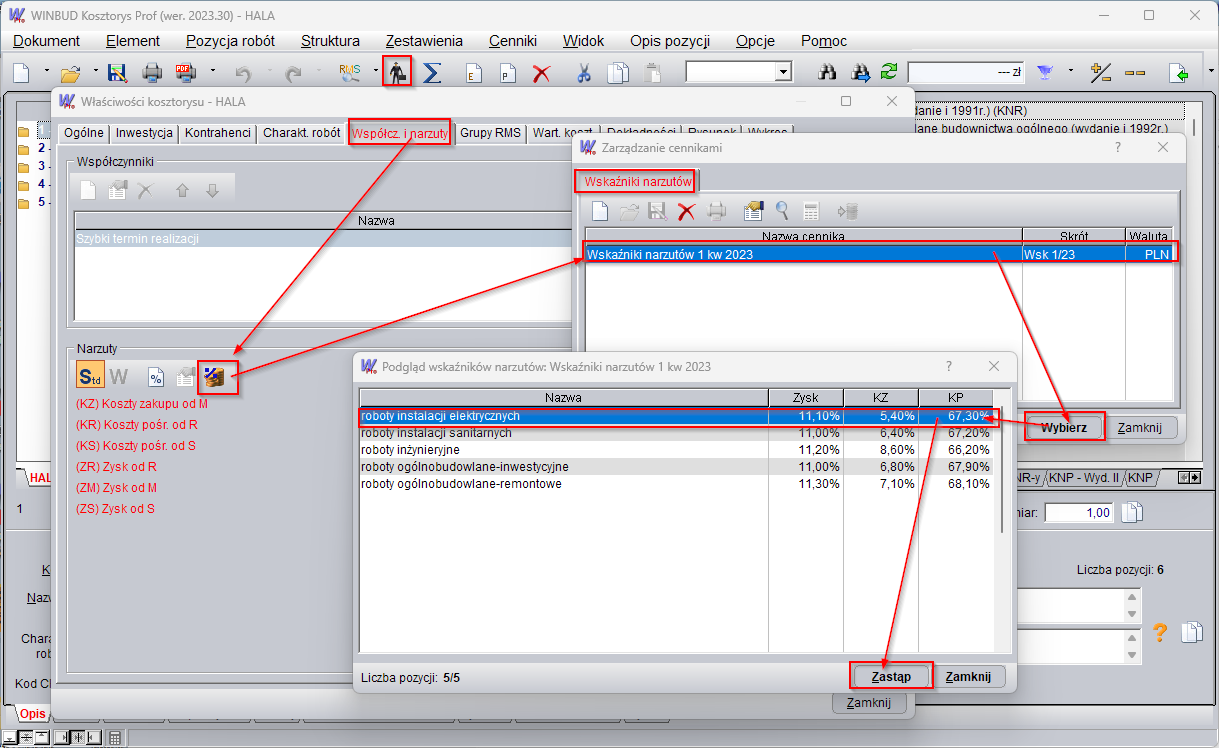
Task: Open the dropdown arrow beside the PDF icon
Action: point(212,73)
